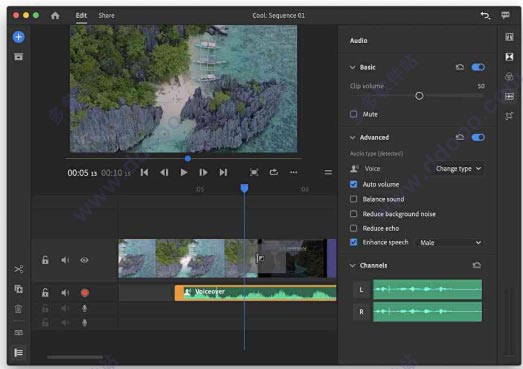Open the Crop and rotate panel icon

coord(509,116)
